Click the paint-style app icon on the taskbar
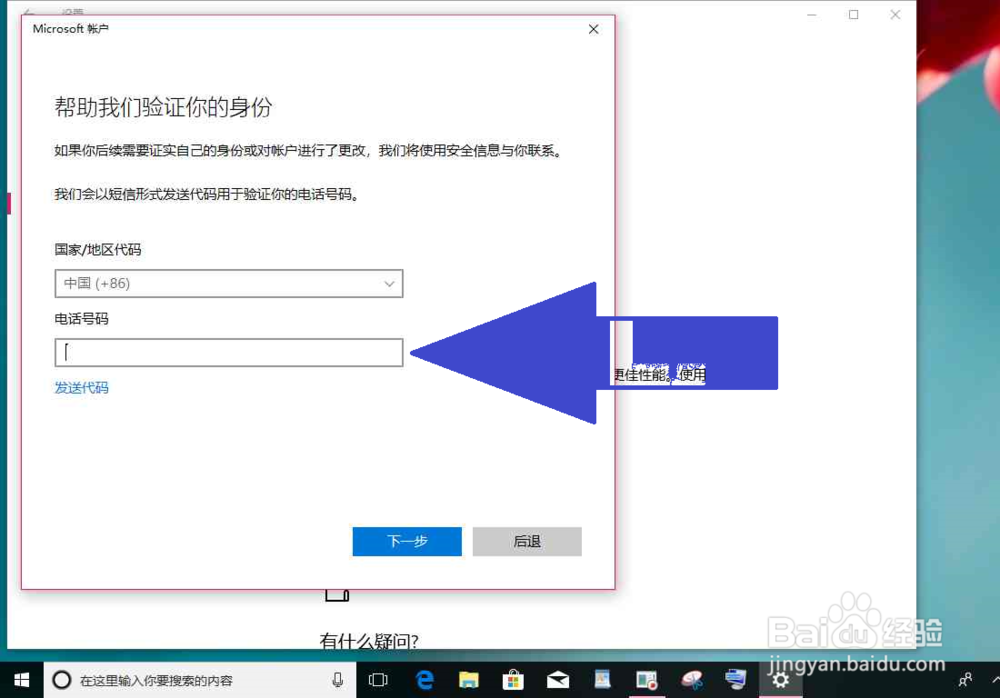The width and height of the screenshot is (1000, 698). pyautogui.click(x=691, y=680)
